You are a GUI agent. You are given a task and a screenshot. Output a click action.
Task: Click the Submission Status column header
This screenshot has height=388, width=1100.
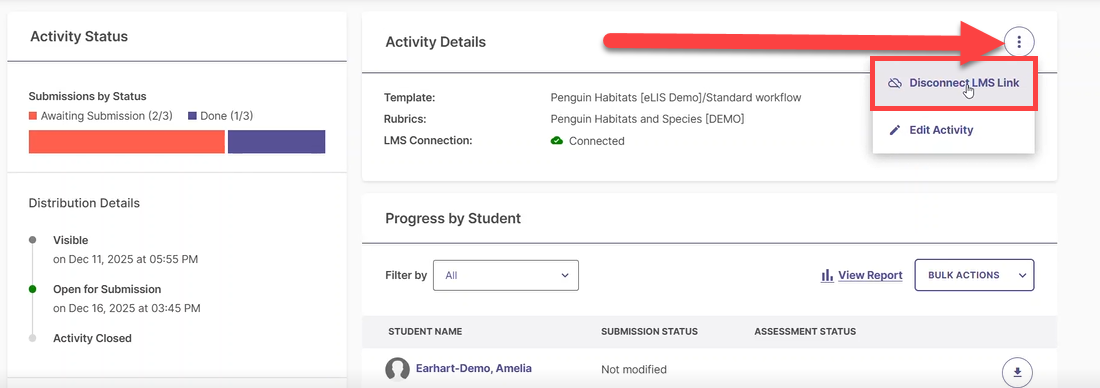pos(650,331)
